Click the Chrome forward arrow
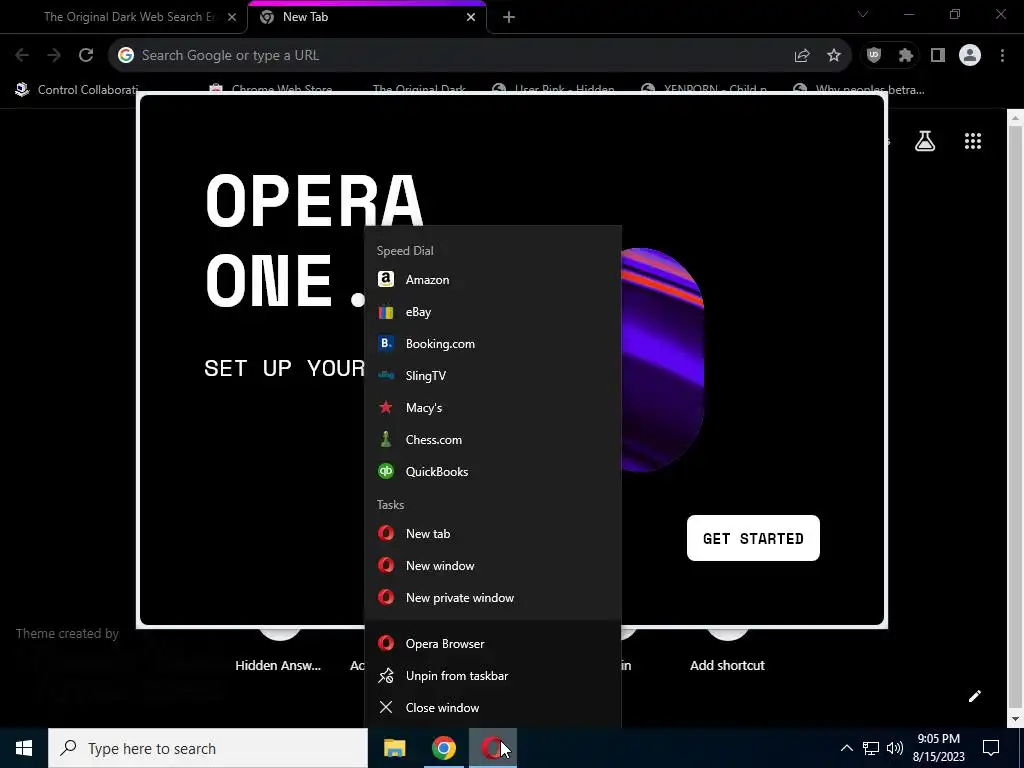 (x=54, y=56)
